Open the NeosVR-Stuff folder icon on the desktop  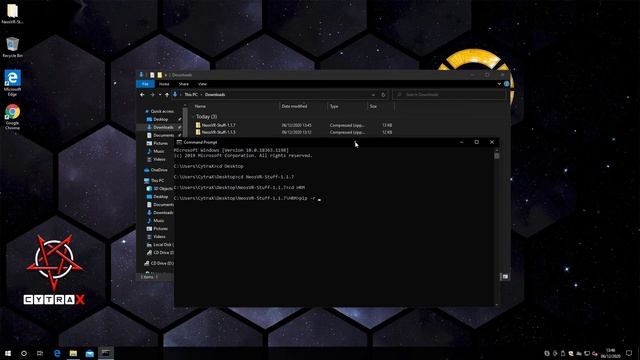12,13
